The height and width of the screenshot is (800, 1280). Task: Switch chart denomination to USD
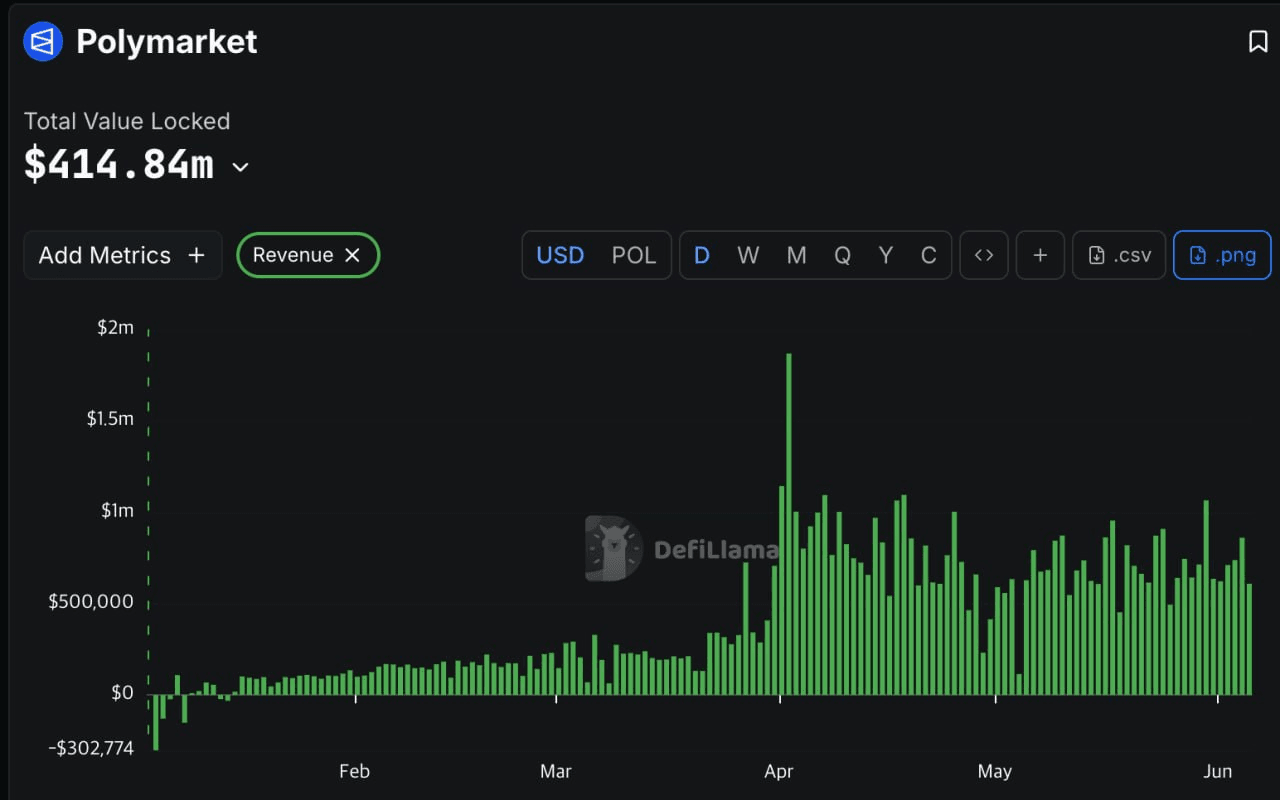[x=560, y=255]
